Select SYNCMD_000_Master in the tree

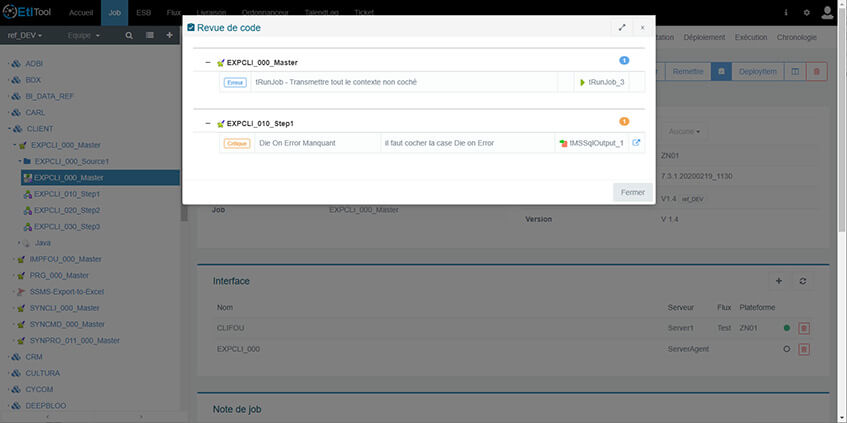click(67, 324)
